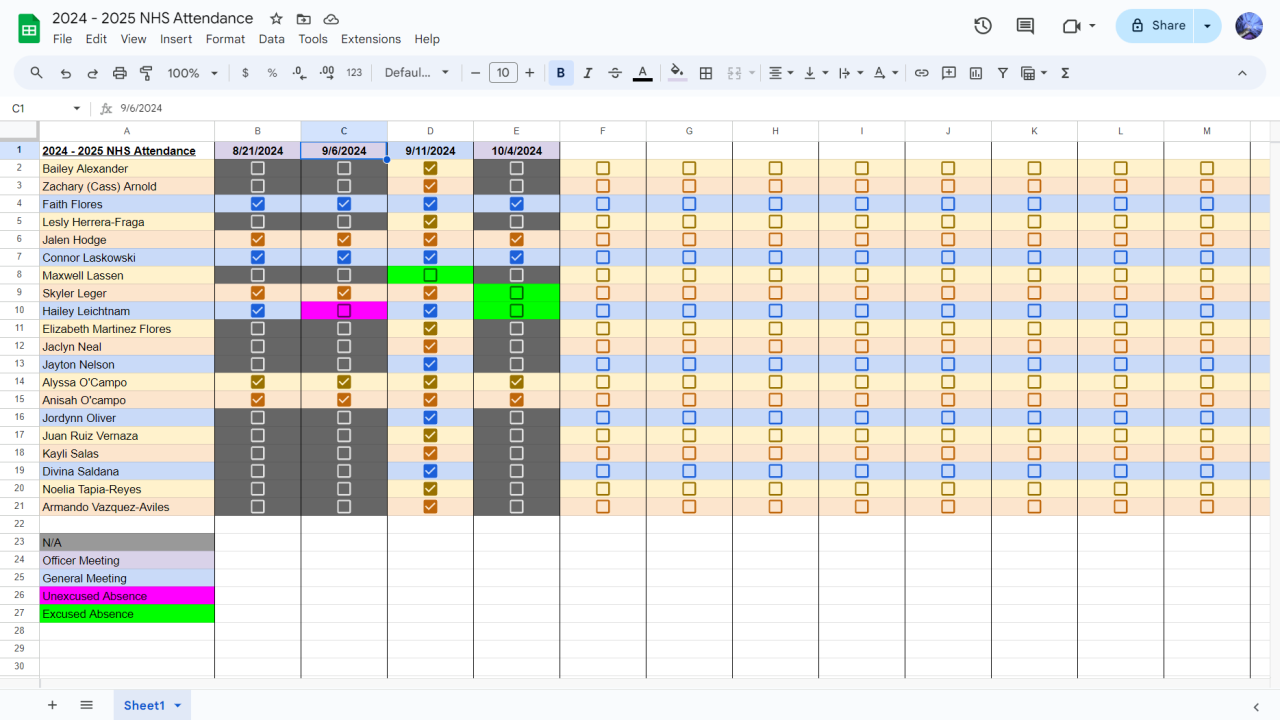This screenshot has height=720, width=1280.
Task: Open the horizontal align dropdown
Action: pos(780,73)
